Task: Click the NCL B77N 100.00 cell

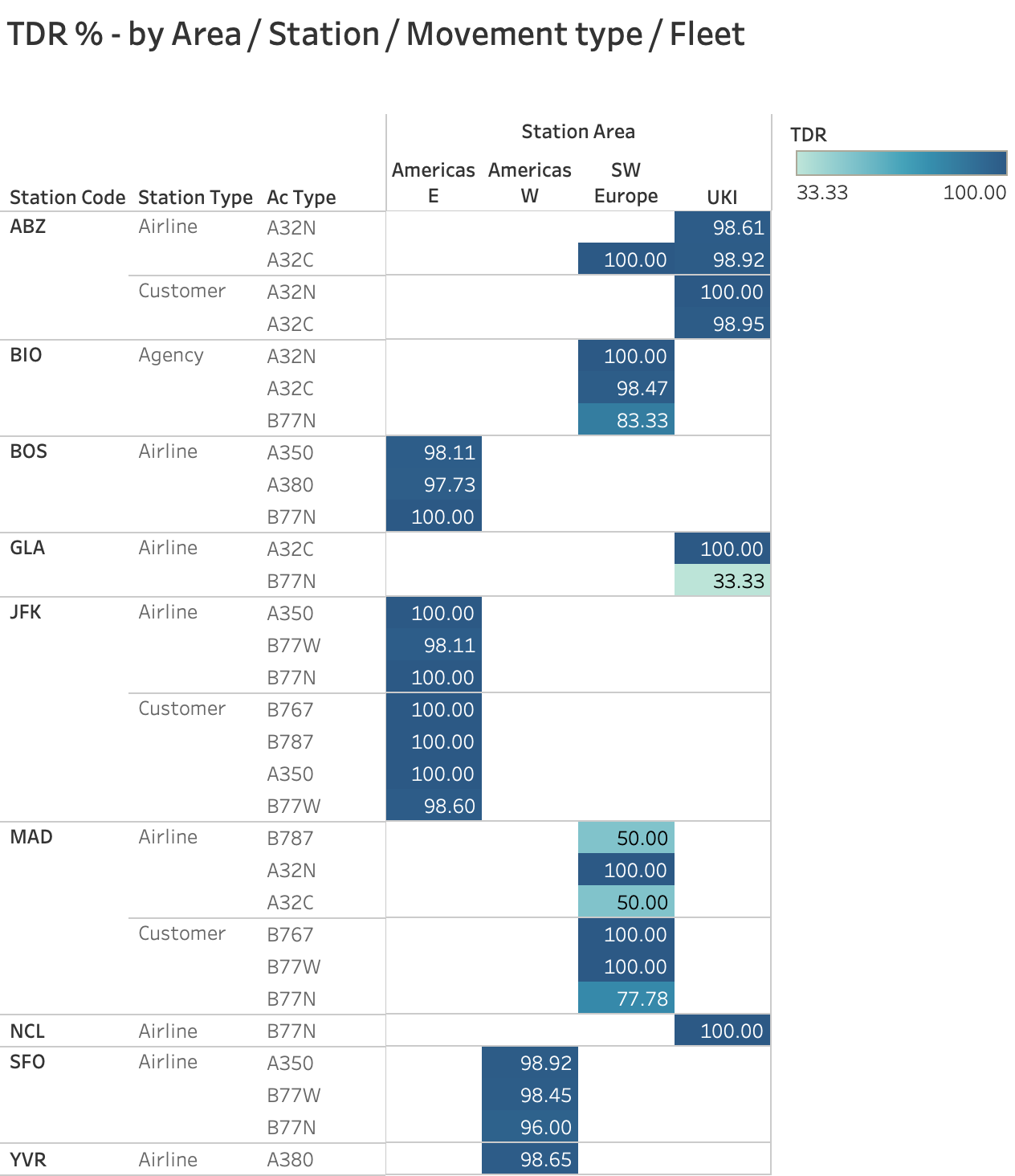Action: click(722, 1031)
